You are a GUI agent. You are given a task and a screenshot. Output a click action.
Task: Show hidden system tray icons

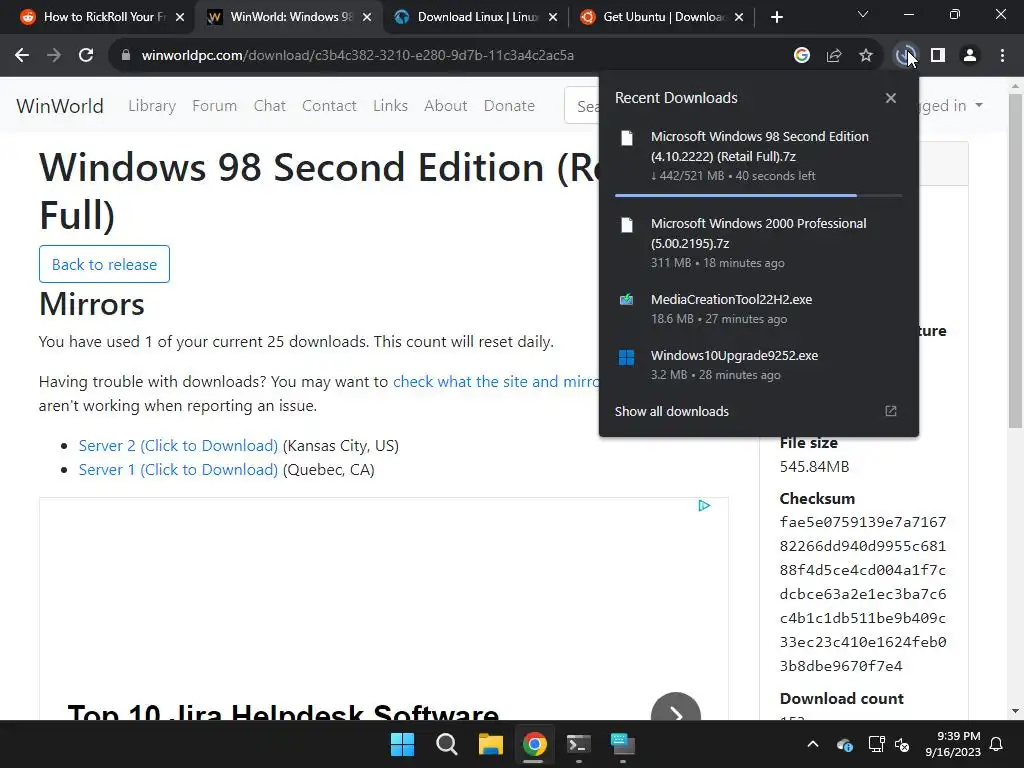pyautogui.click(x=813, y=744)
